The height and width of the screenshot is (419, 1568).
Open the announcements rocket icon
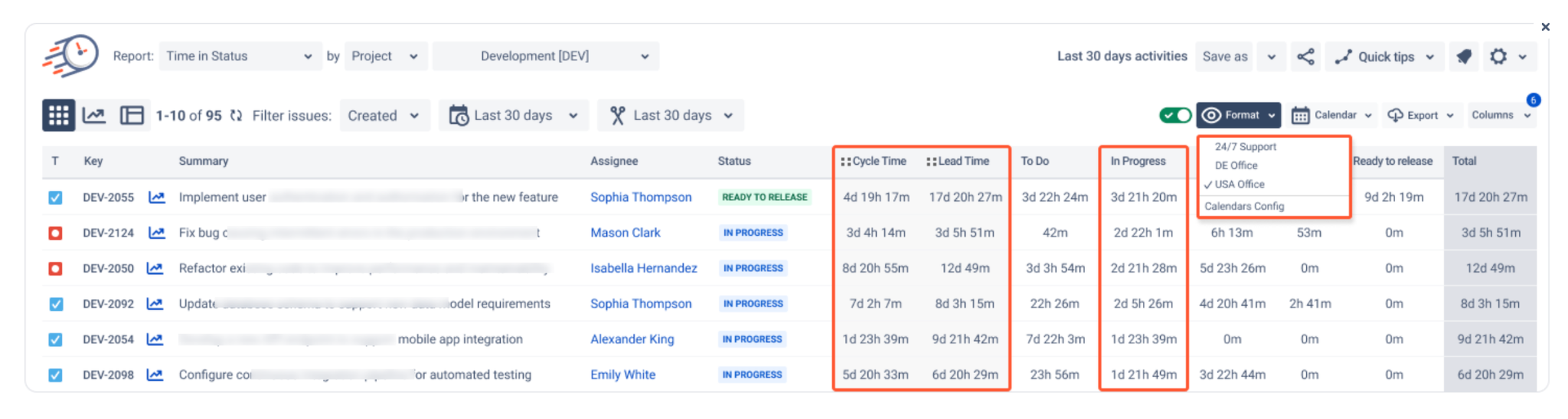[x=1463, y=57]
